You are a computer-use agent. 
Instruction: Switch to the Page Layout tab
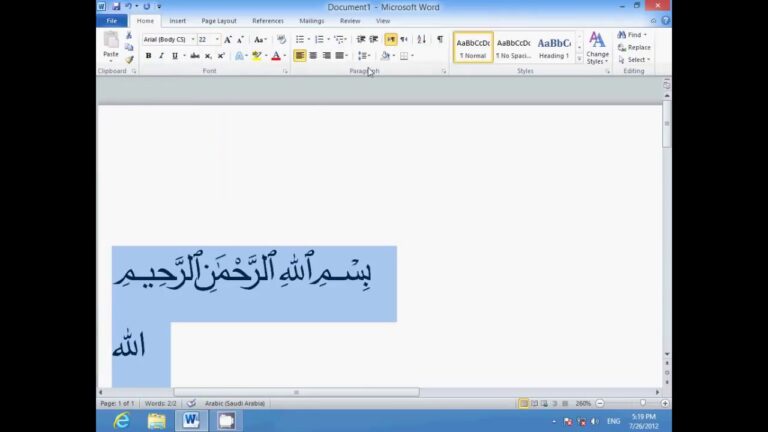(x=218, y=21)
